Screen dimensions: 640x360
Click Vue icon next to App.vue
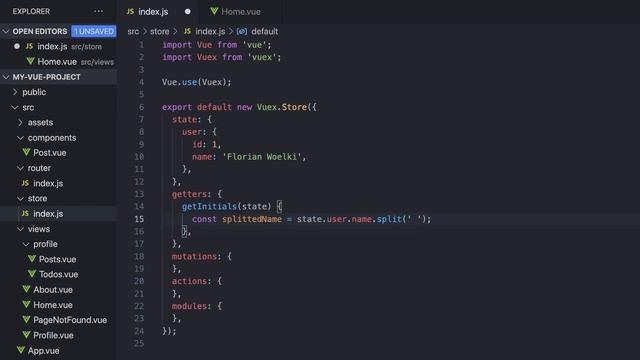coord(21,350)
